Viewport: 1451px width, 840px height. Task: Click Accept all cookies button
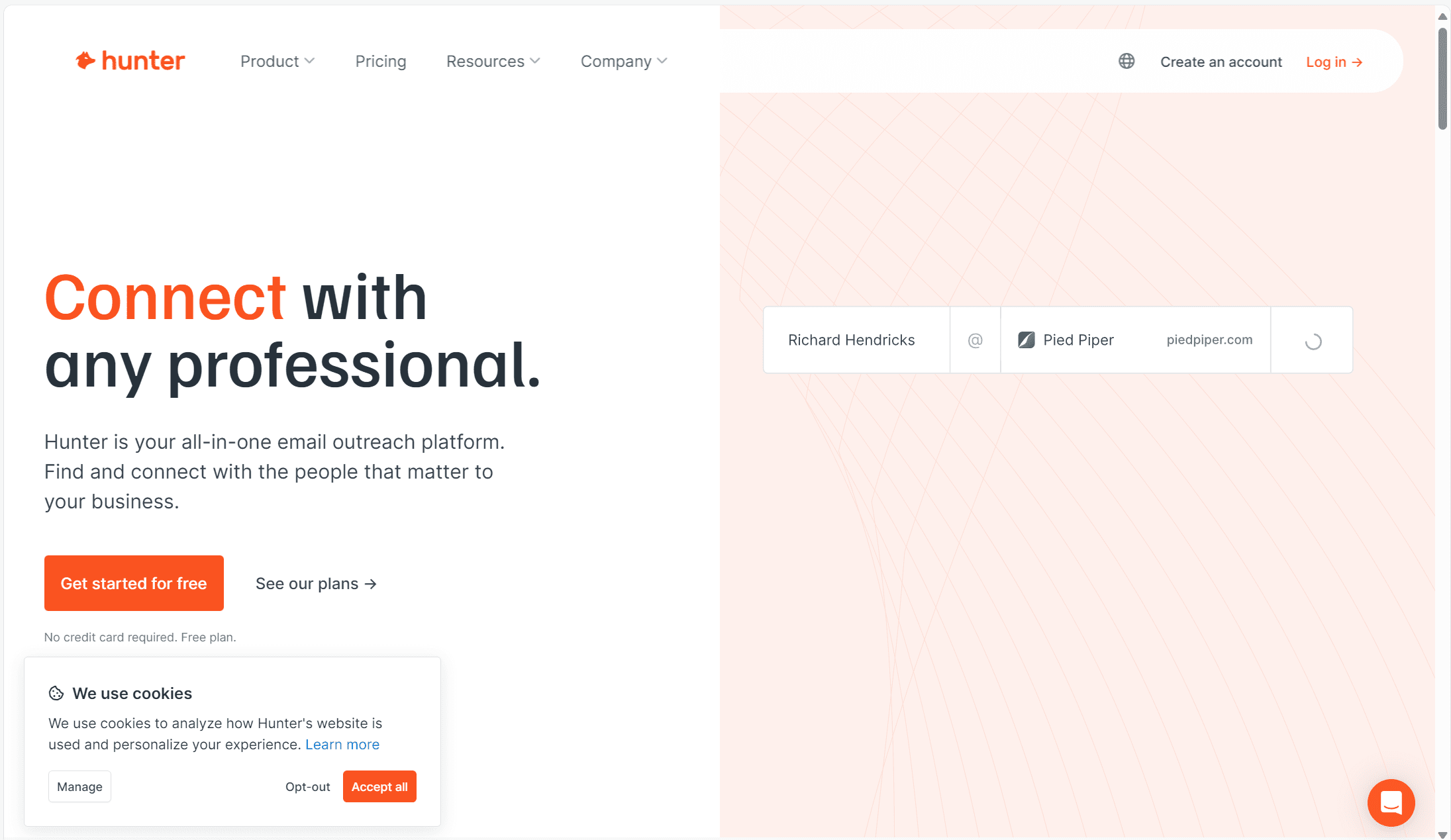[x=379, y=786]
